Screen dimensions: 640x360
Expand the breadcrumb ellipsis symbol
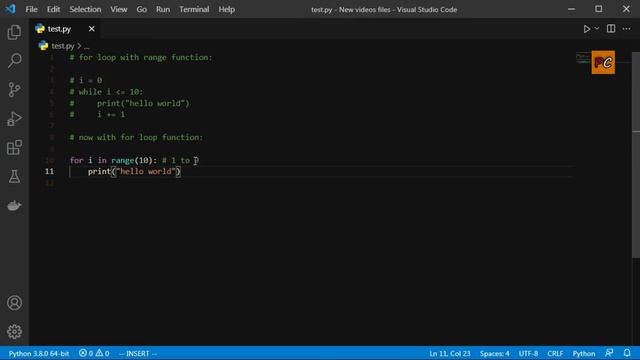[x=87, y=46]
